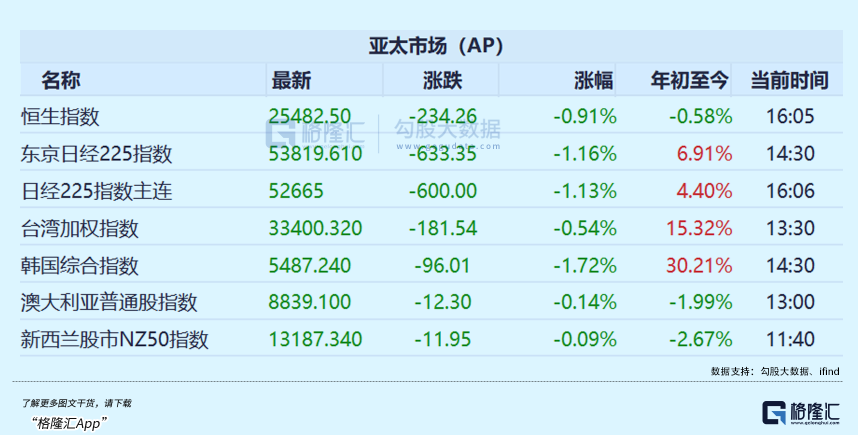Open the 恒生指数 row name
This screenshot has height=435, width=858.
pyautogui.click(x=60, y=116)
